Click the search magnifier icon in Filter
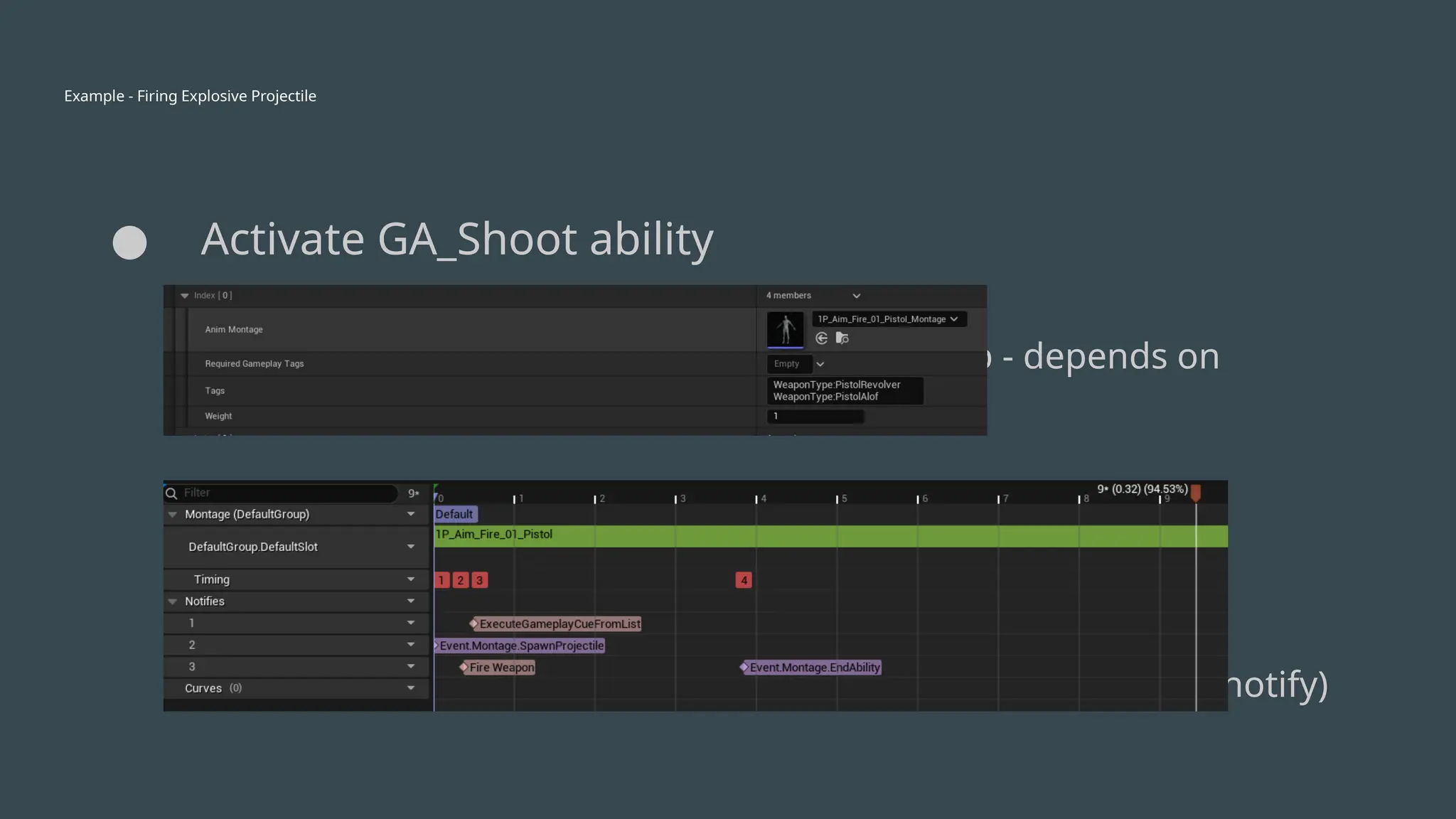This screenshot has height=819, width=1456. click(x=171, y=493)
